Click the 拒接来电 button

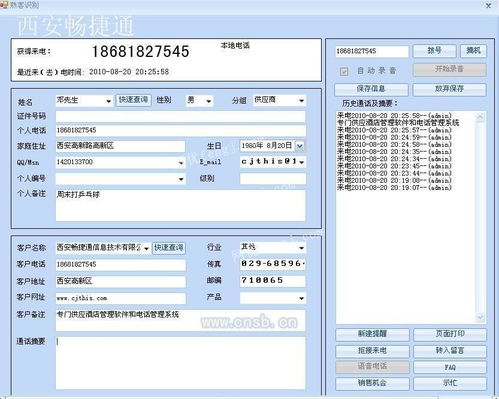372,351
